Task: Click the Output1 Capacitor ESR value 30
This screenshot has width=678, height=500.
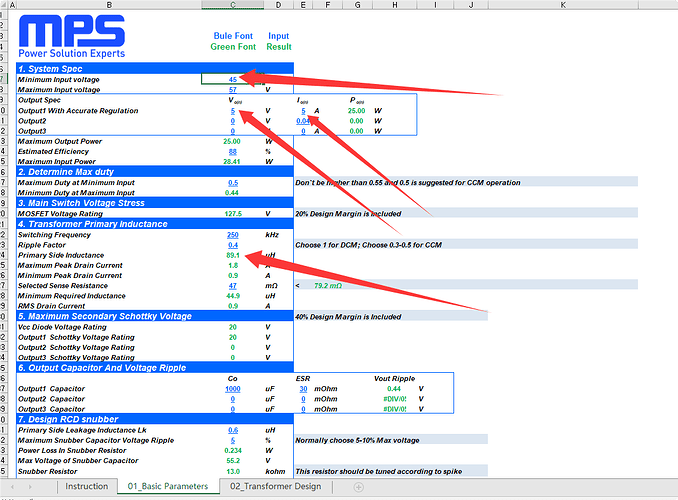Action: click(303, 389)
